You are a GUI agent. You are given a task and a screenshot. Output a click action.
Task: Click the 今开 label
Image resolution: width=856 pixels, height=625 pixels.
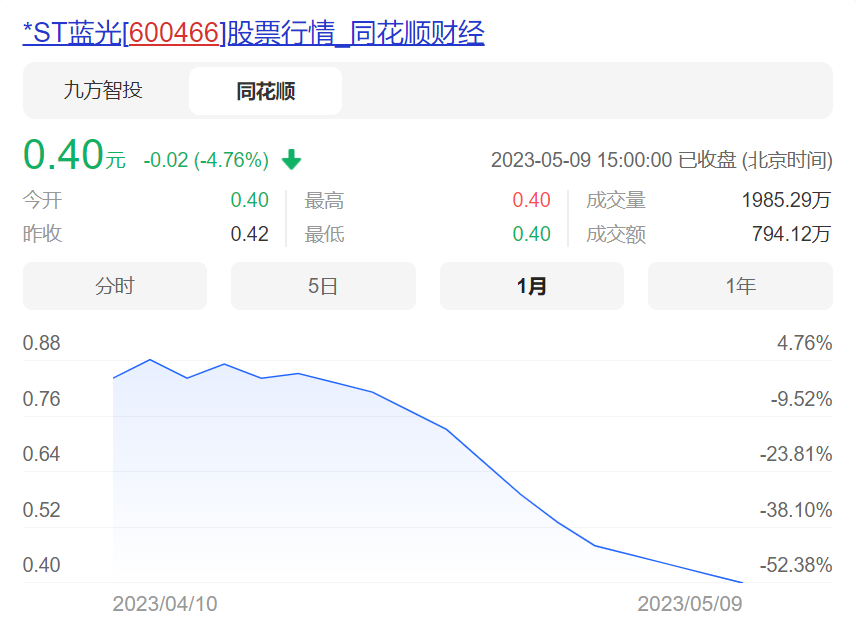43,200
